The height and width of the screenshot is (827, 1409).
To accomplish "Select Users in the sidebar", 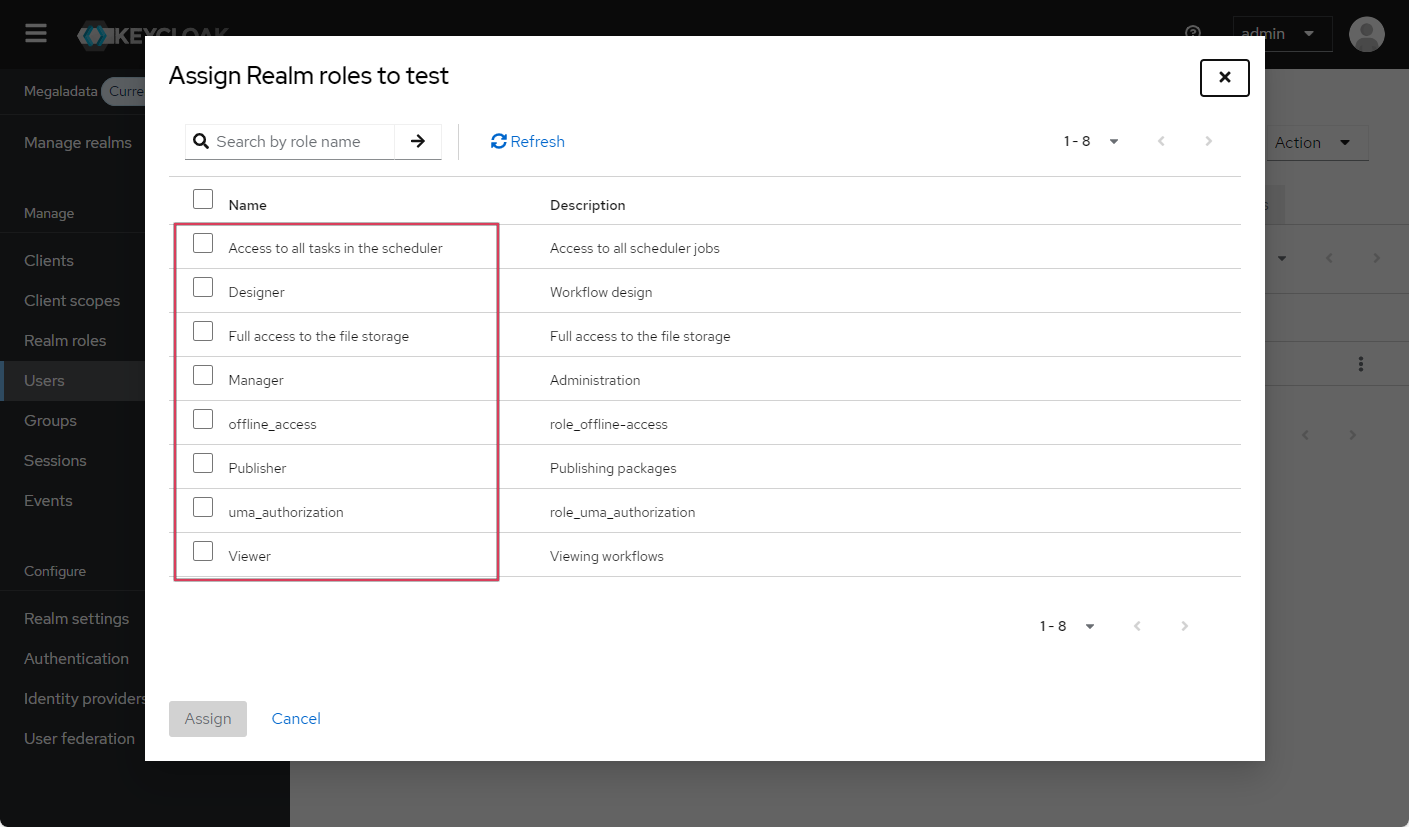I will click(x=44, y=380).
